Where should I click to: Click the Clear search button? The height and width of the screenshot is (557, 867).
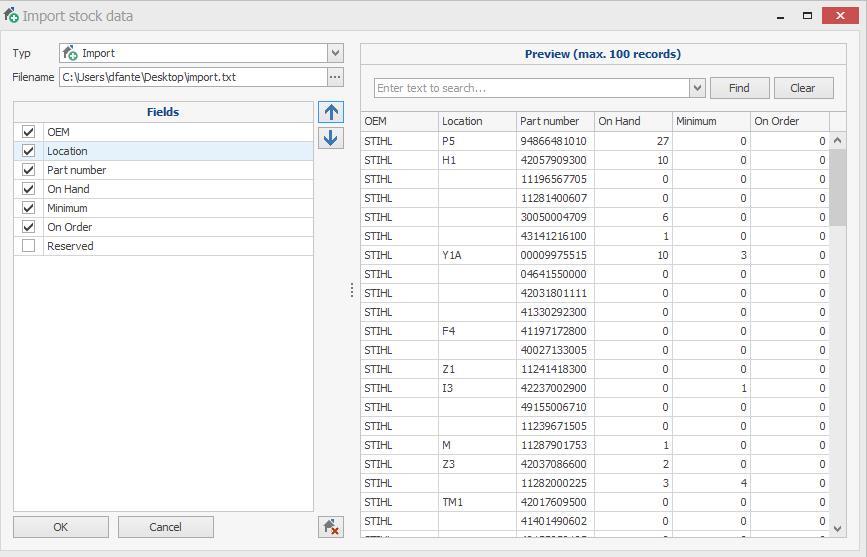803,88
